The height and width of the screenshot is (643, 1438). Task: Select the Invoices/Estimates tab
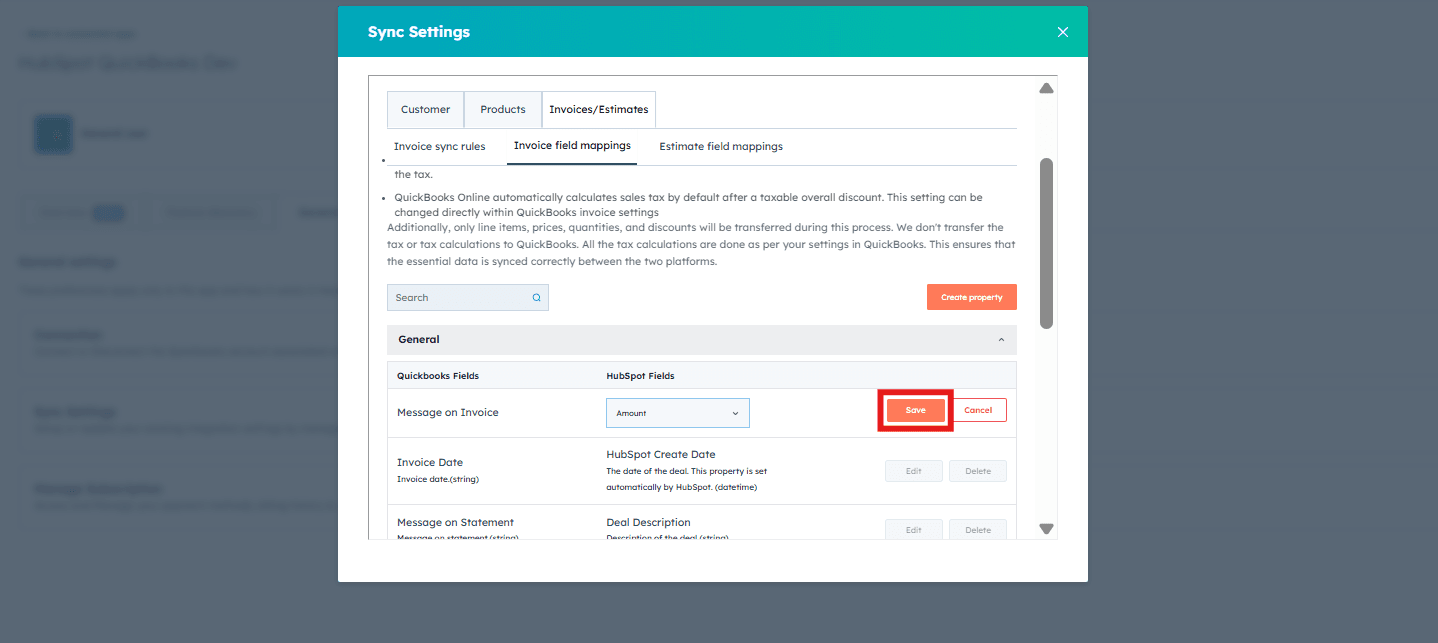pos(599,110)
